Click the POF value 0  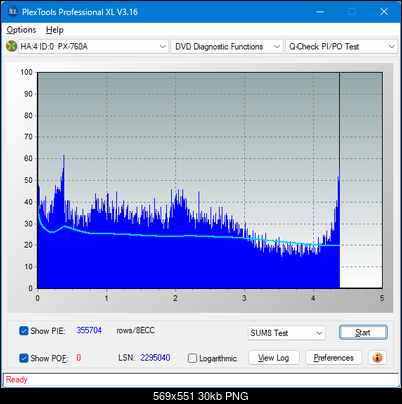79,358
